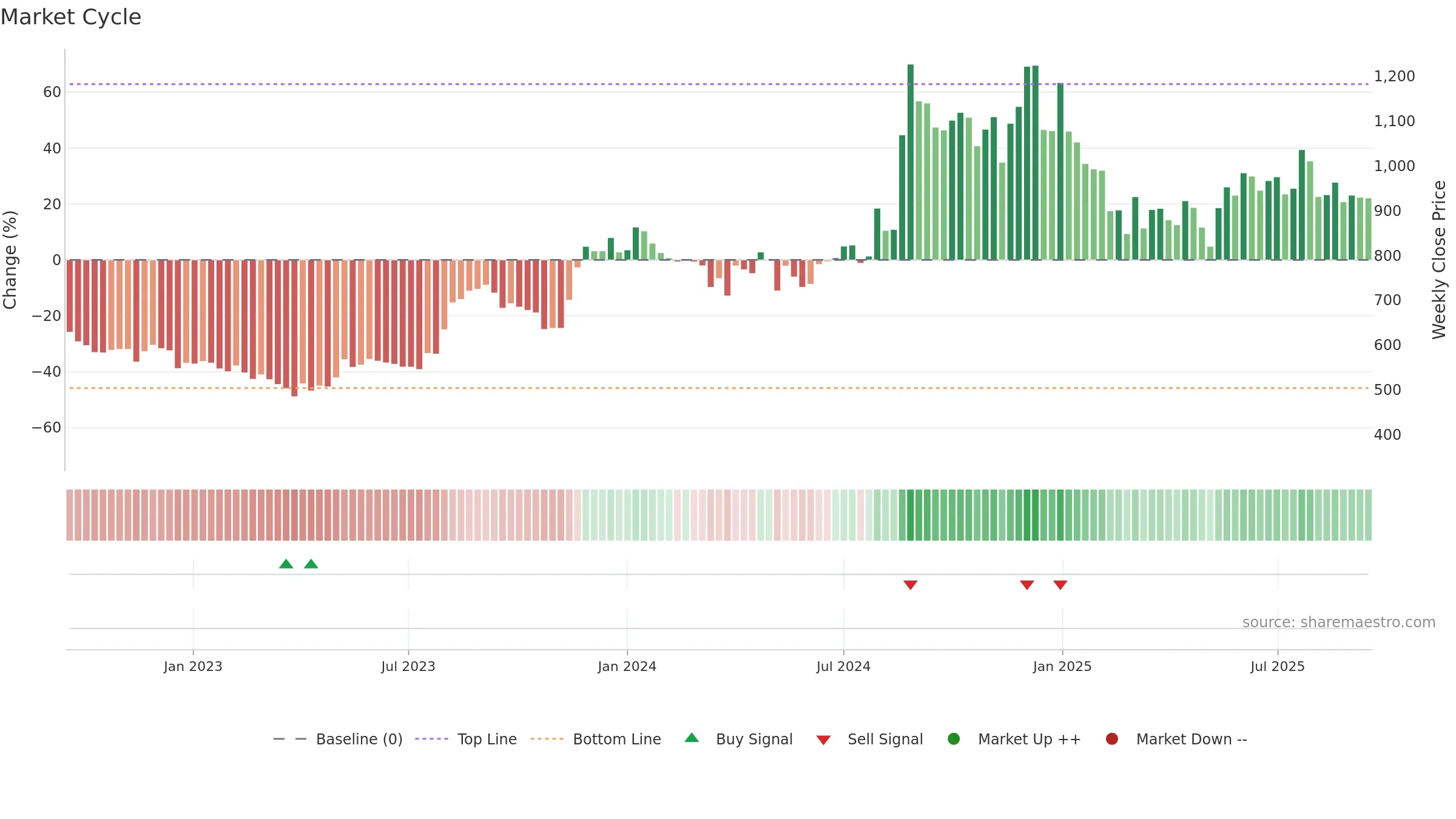
Task: Click the 1,000 price axis label
Action: coord(1394,166)
